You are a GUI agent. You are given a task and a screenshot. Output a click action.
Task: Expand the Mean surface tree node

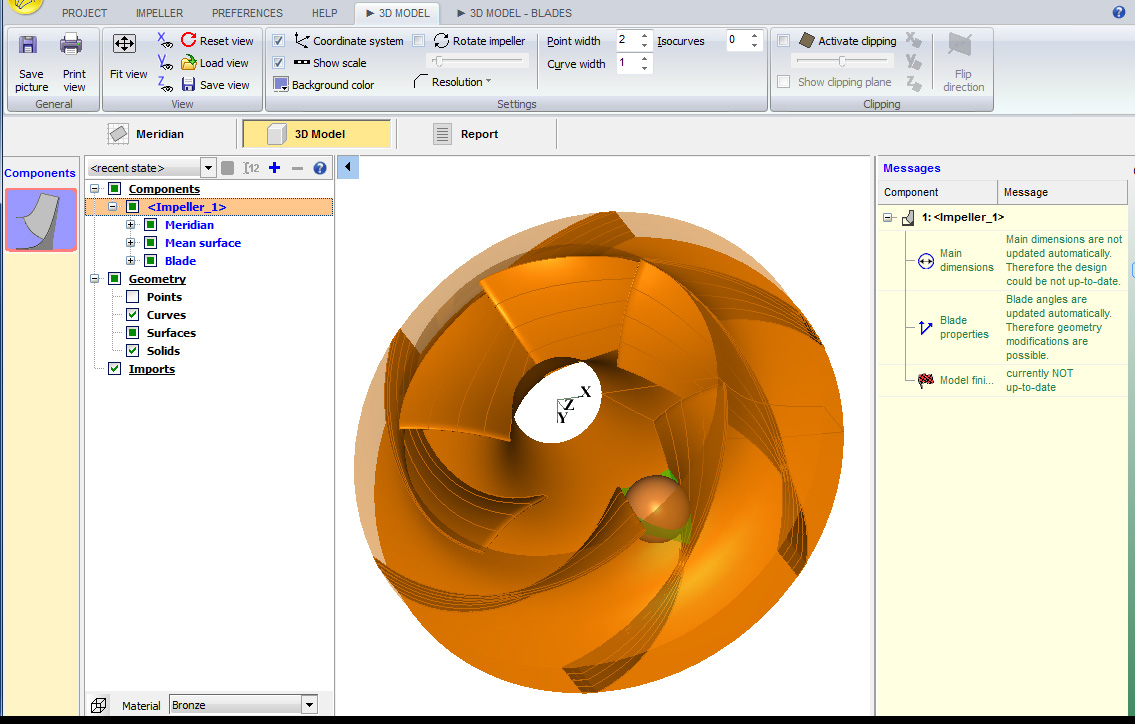point(130,243)
